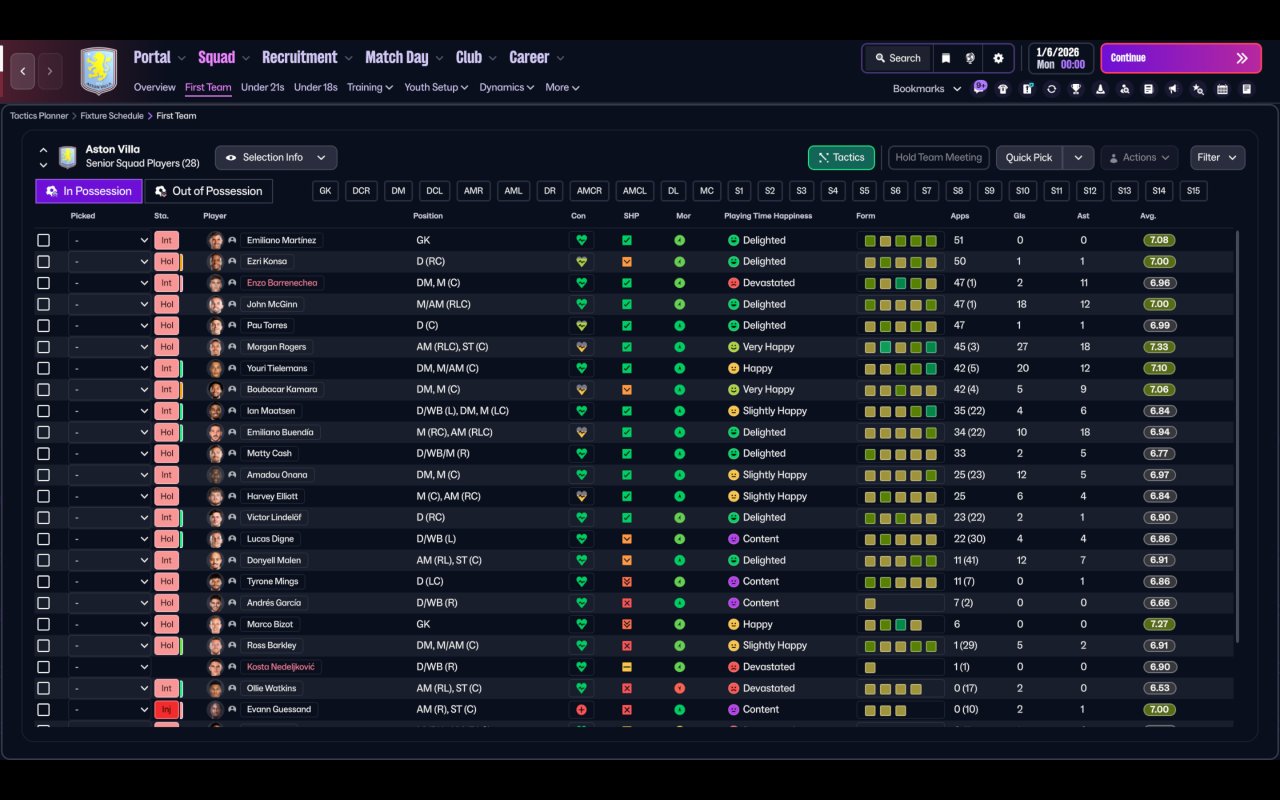This screenshot has height=800, width=1280.
Task: Click the exclamation report icon in bookmarks bar
Action: coord(1027,89)
